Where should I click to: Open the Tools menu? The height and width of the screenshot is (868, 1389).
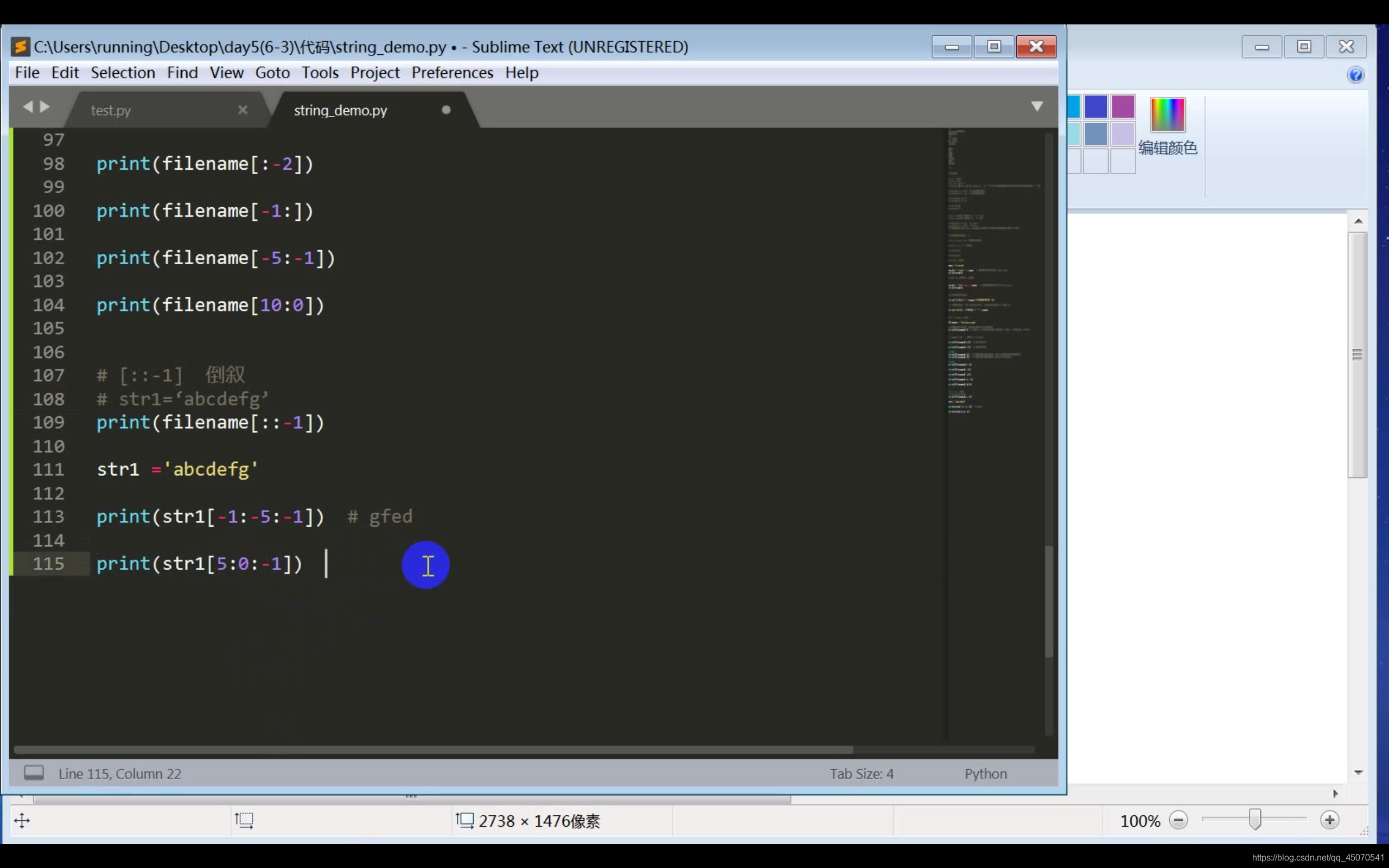320,73
